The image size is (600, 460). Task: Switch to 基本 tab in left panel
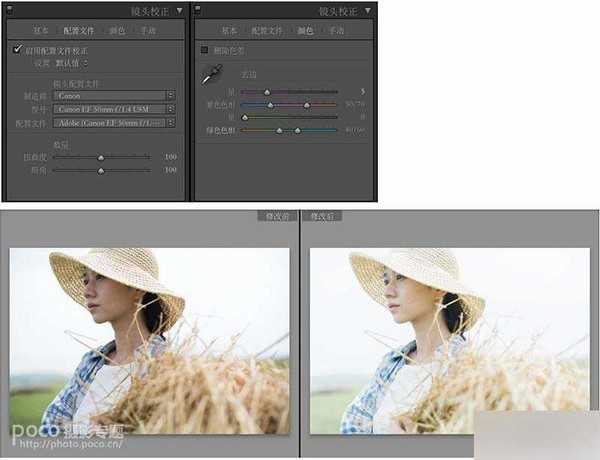coord(40,31)
